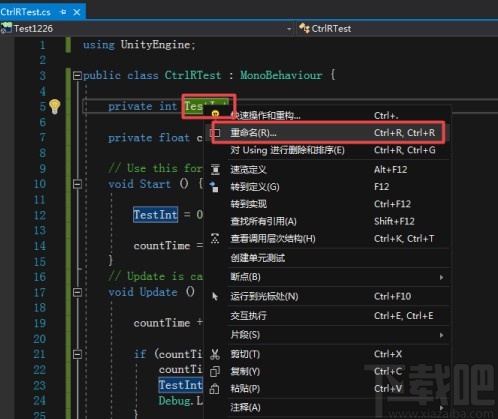This screenshot has height=419, width=498.
Task: Click the Update method name on line 17
Action: 158,292
